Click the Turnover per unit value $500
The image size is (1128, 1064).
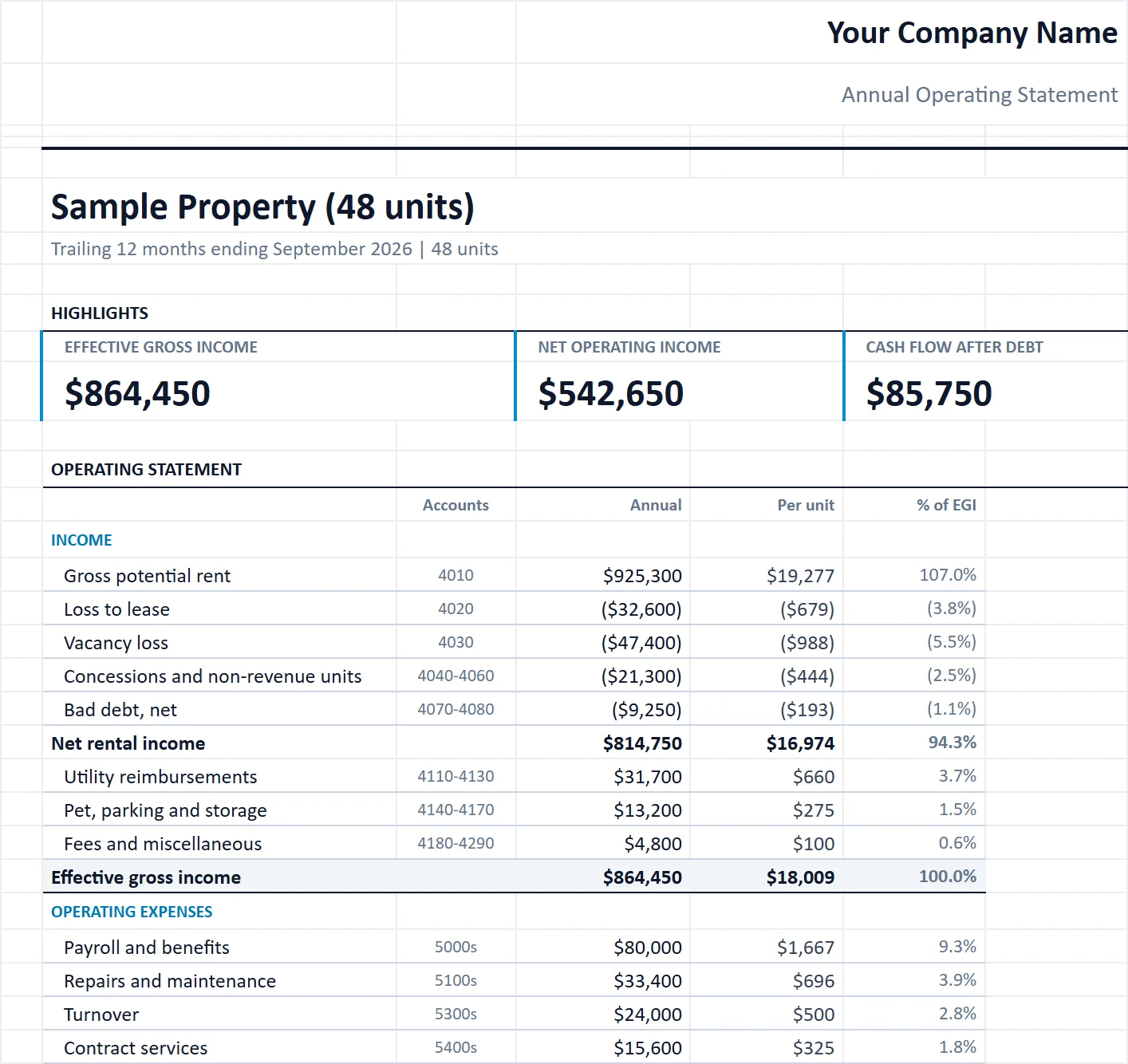click(x=814, y=1015)
